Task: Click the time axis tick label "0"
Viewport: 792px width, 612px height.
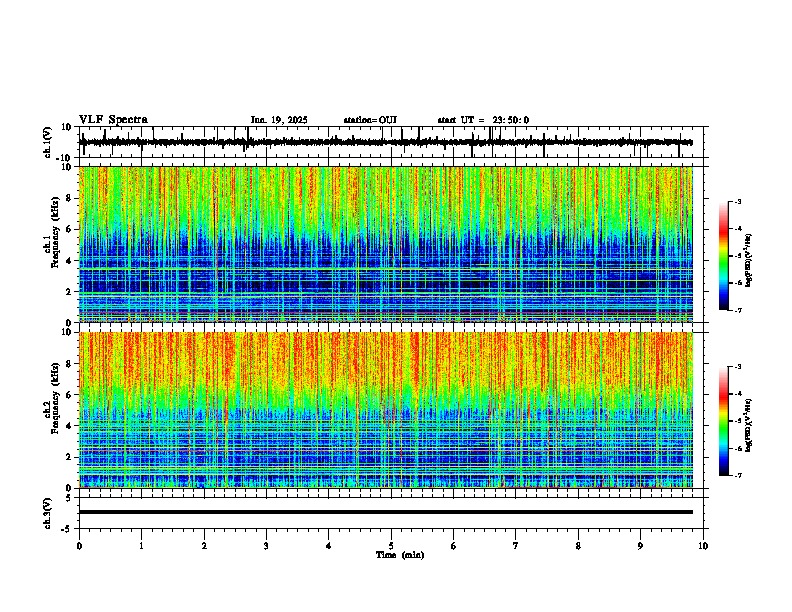Action: pos(79,546)
